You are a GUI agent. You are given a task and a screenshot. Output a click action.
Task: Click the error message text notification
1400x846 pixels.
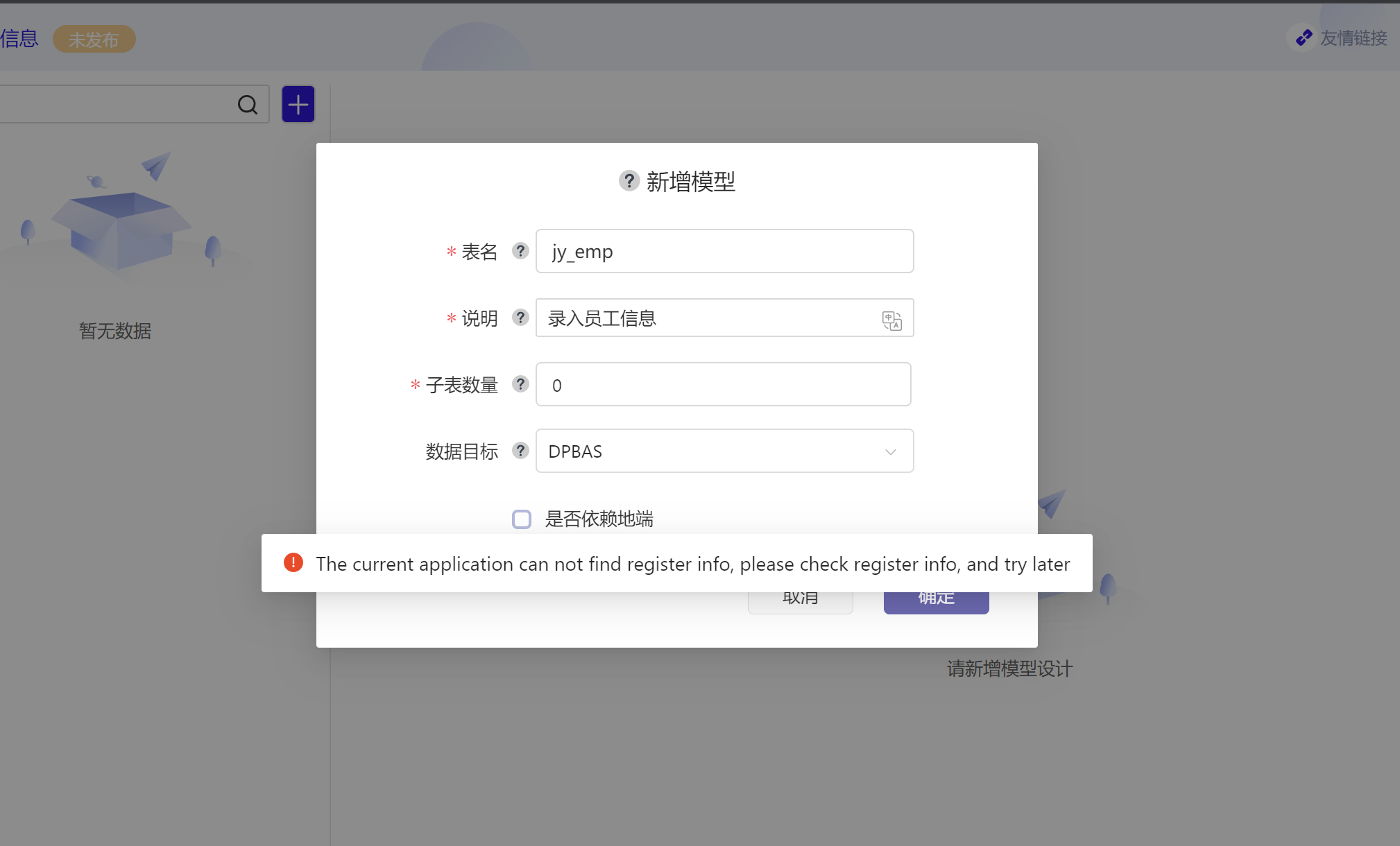[692, 564]
